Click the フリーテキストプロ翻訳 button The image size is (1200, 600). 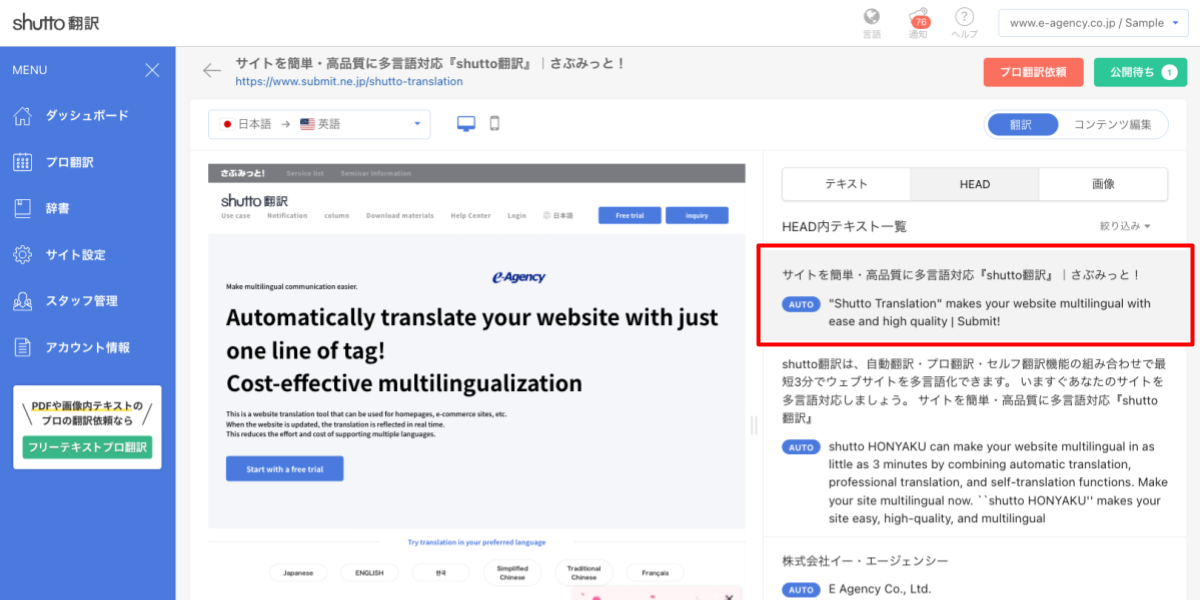[x=87, y=447]
